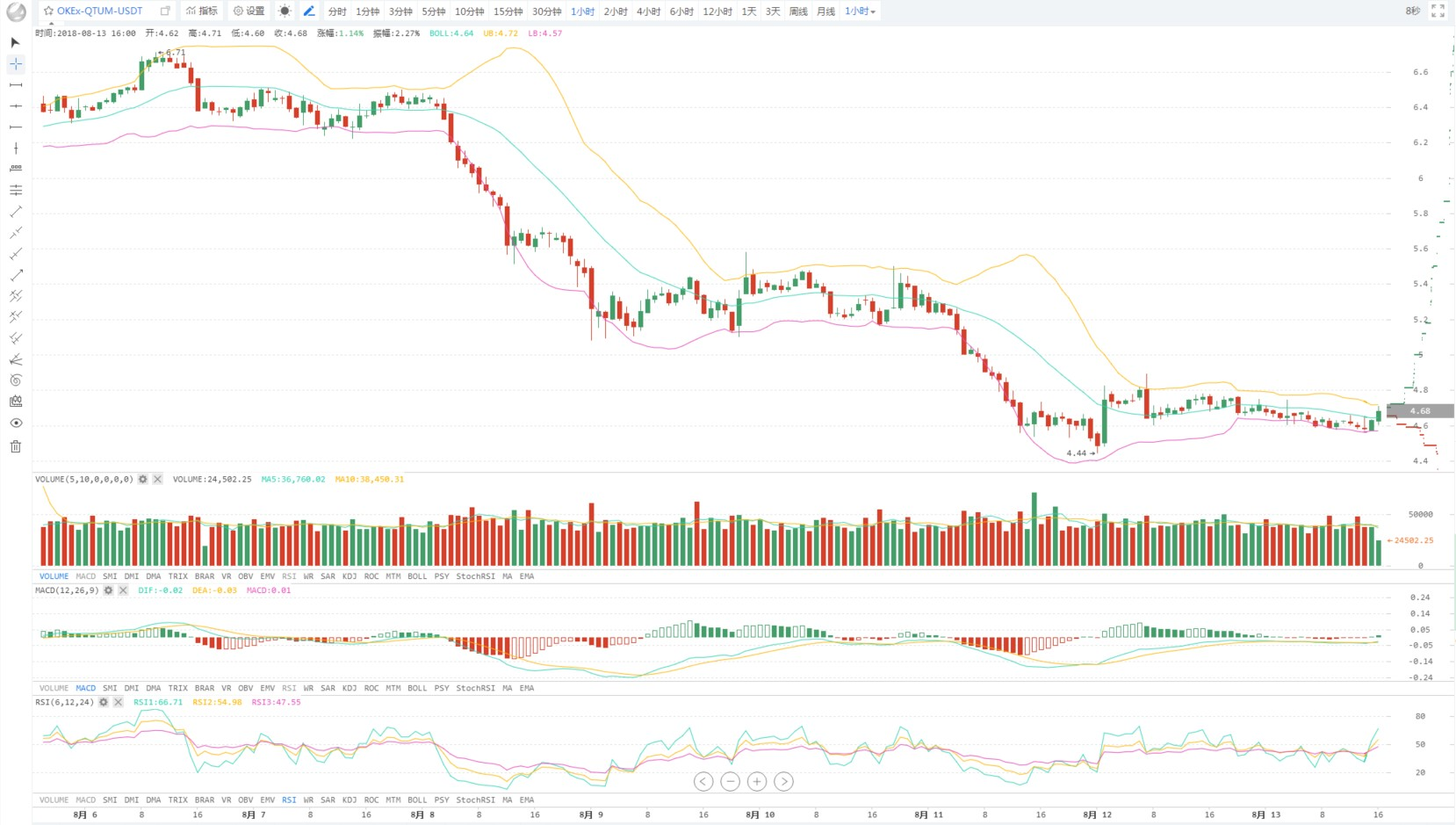Screen dimensions: 1456x825
Task: Click the 24502.25 volume value label
Action: [x=1411, y=540]
